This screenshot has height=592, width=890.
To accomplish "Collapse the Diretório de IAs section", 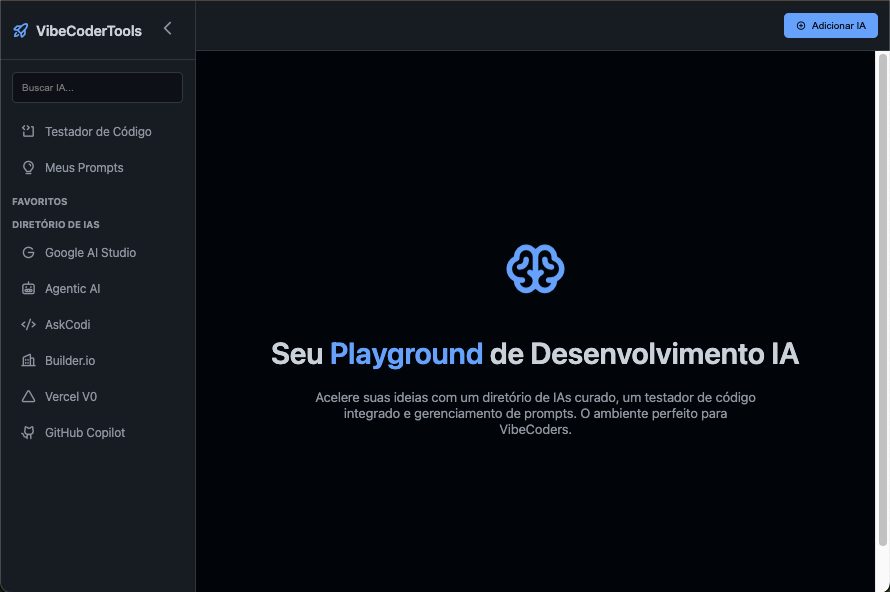I will point(56,225).
